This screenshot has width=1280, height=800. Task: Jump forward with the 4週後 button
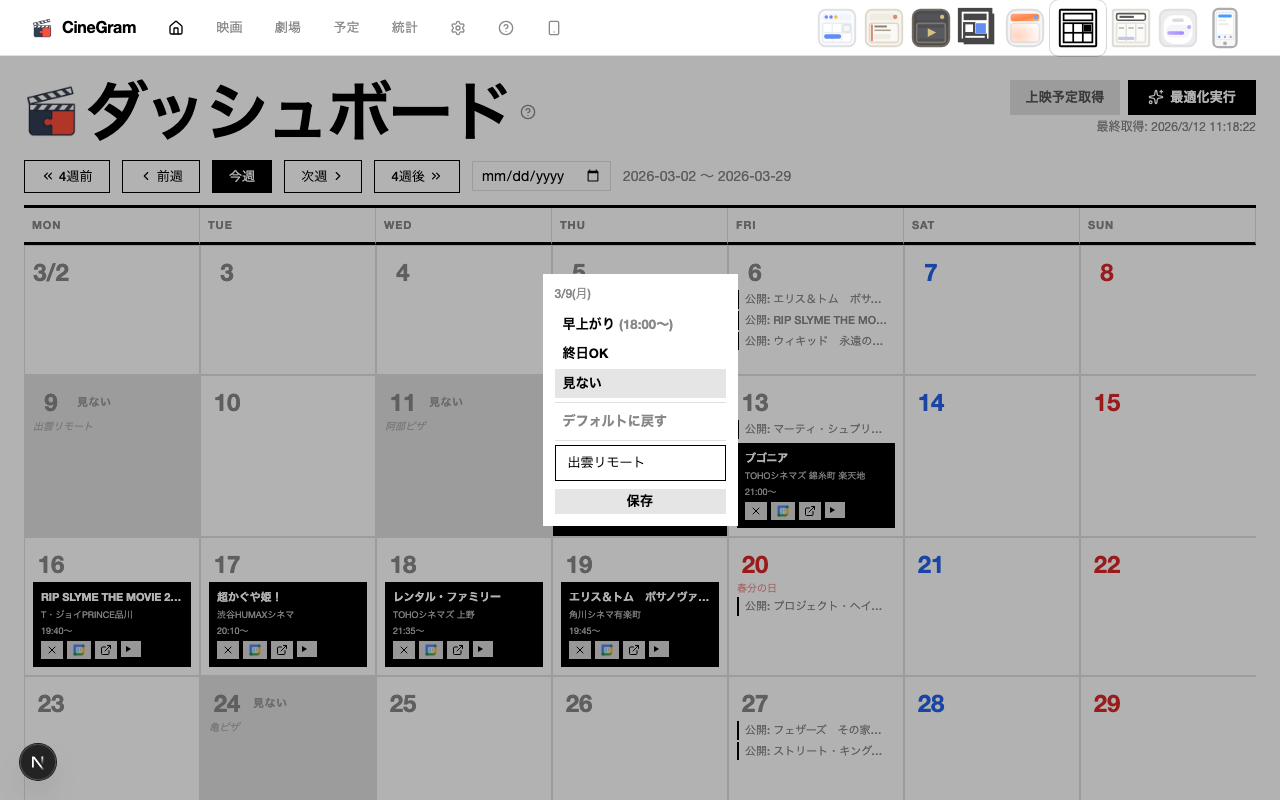416,176
